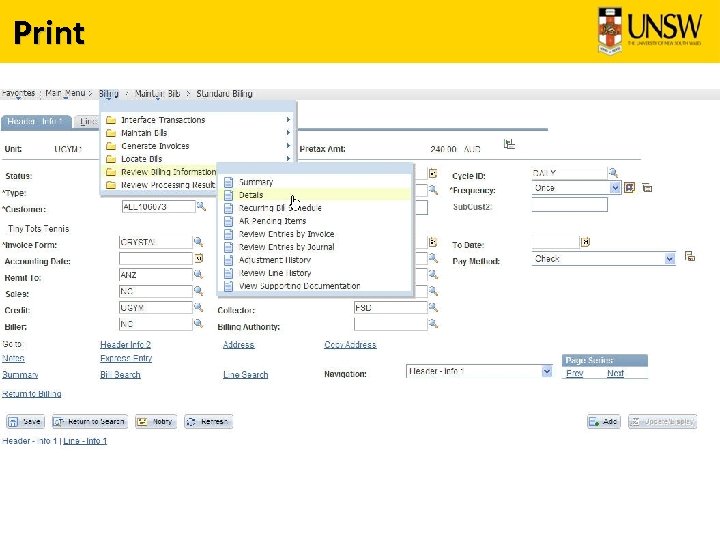Open the Pay Method dropdown
This screenshot has height=540, width=720.
(604, 259)
